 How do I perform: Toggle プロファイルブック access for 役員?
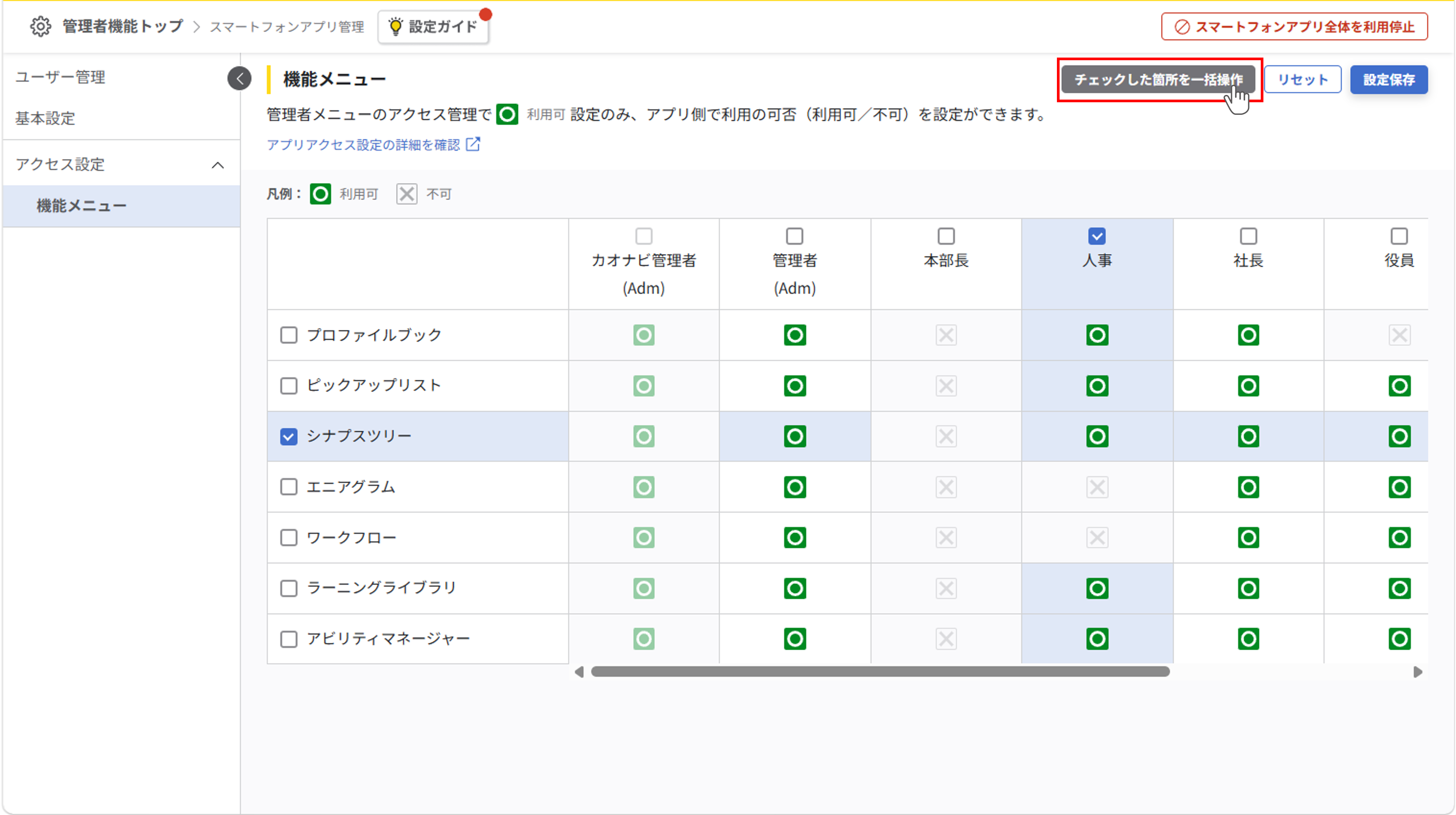[1399, 335]
